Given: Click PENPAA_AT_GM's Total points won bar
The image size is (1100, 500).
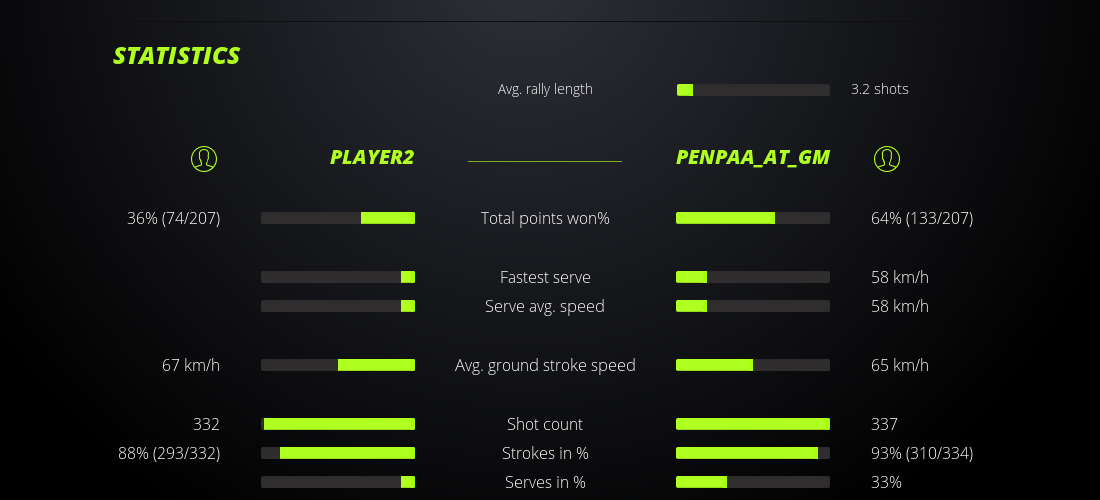Looking at the screenshot, I should [753, 218].
